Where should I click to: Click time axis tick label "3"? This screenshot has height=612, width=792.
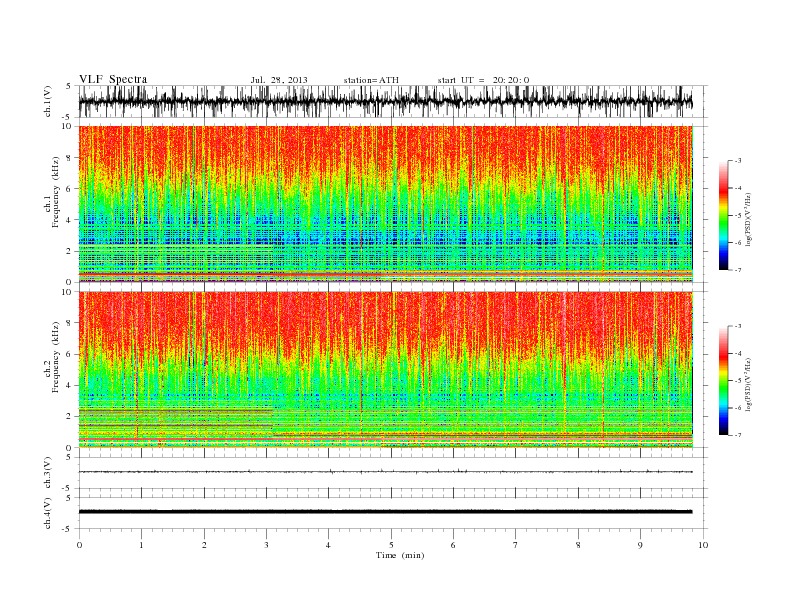point(266,545)
